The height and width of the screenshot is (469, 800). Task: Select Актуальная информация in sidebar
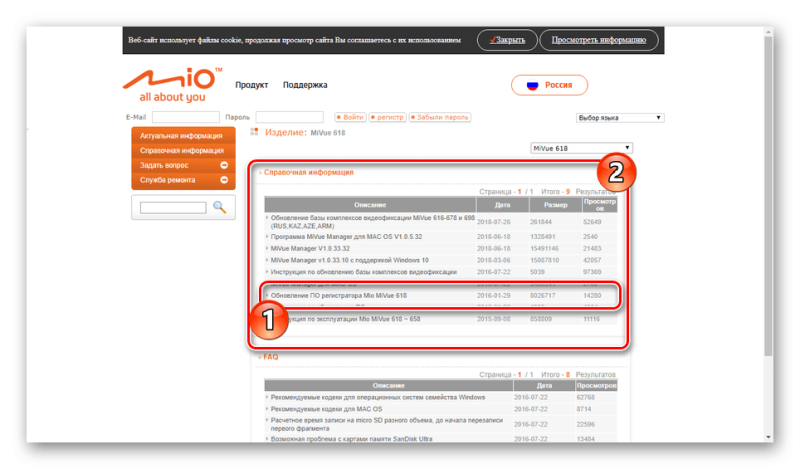(x=183, y=136)
